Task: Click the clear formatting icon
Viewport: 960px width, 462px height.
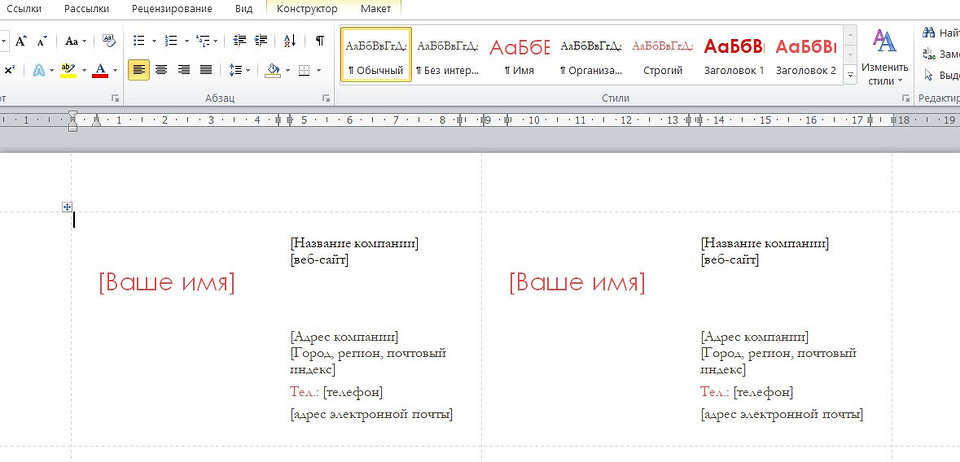Action: pos(109,41)
